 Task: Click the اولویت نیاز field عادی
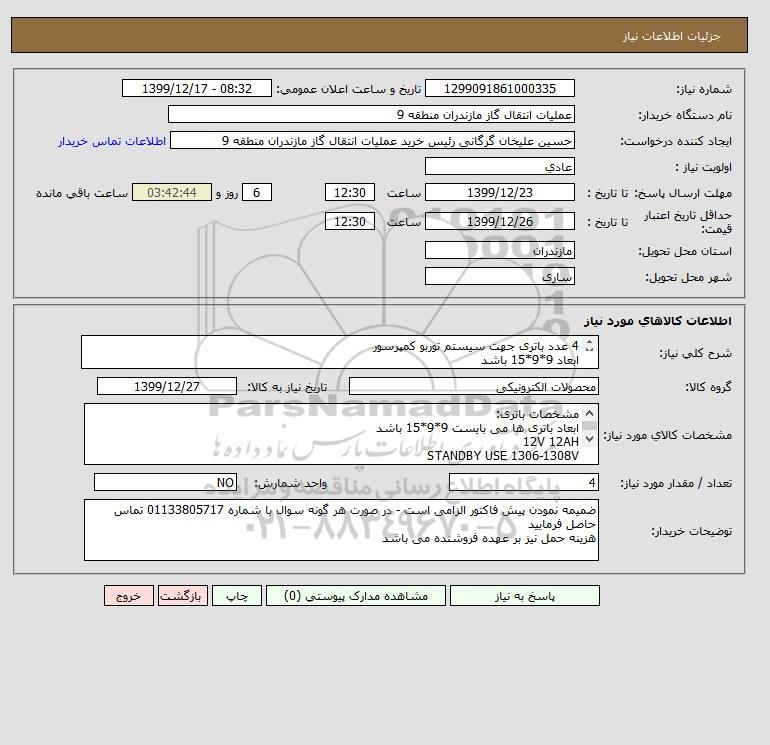point(499,166)
